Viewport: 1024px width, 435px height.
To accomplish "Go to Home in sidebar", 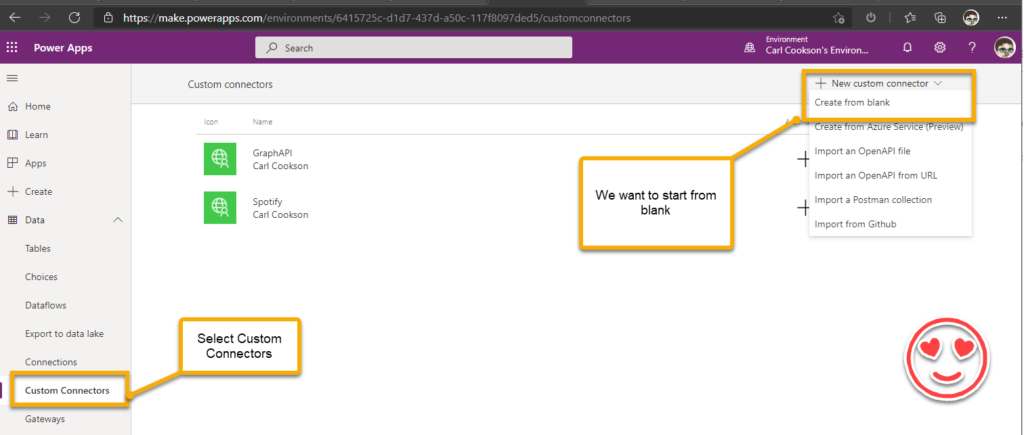I will (x=37, y=106).
